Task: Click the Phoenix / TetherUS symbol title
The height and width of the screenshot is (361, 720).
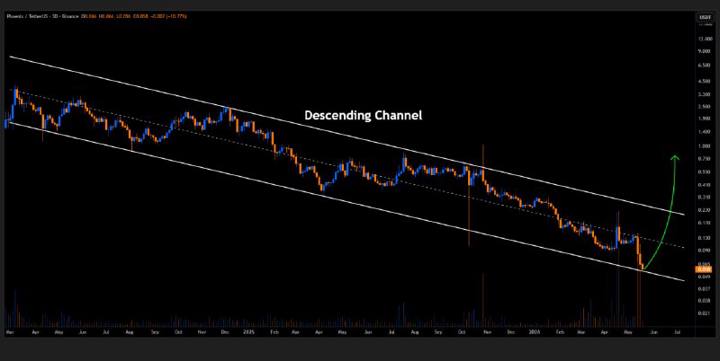Action: coord(24,16)
